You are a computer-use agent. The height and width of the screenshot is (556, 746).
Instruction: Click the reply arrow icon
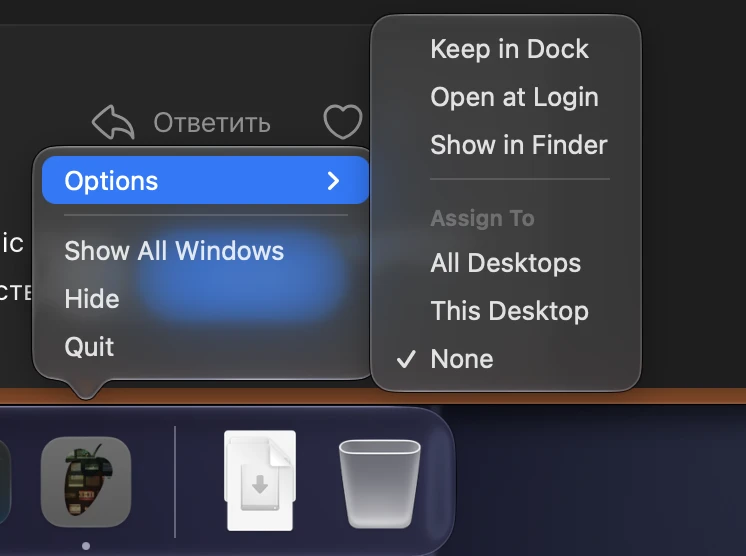click(x=113, y=122)
